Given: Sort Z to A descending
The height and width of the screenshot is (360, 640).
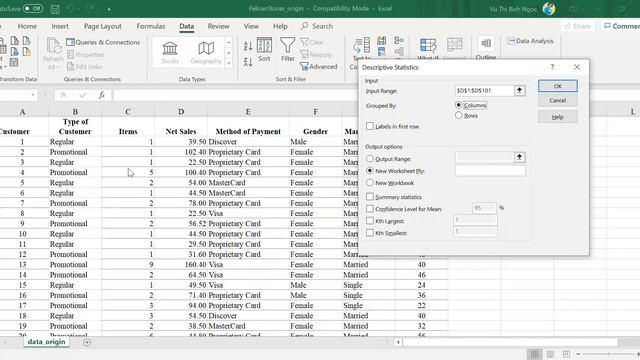Looking at the screenshot, I should 248,62.
